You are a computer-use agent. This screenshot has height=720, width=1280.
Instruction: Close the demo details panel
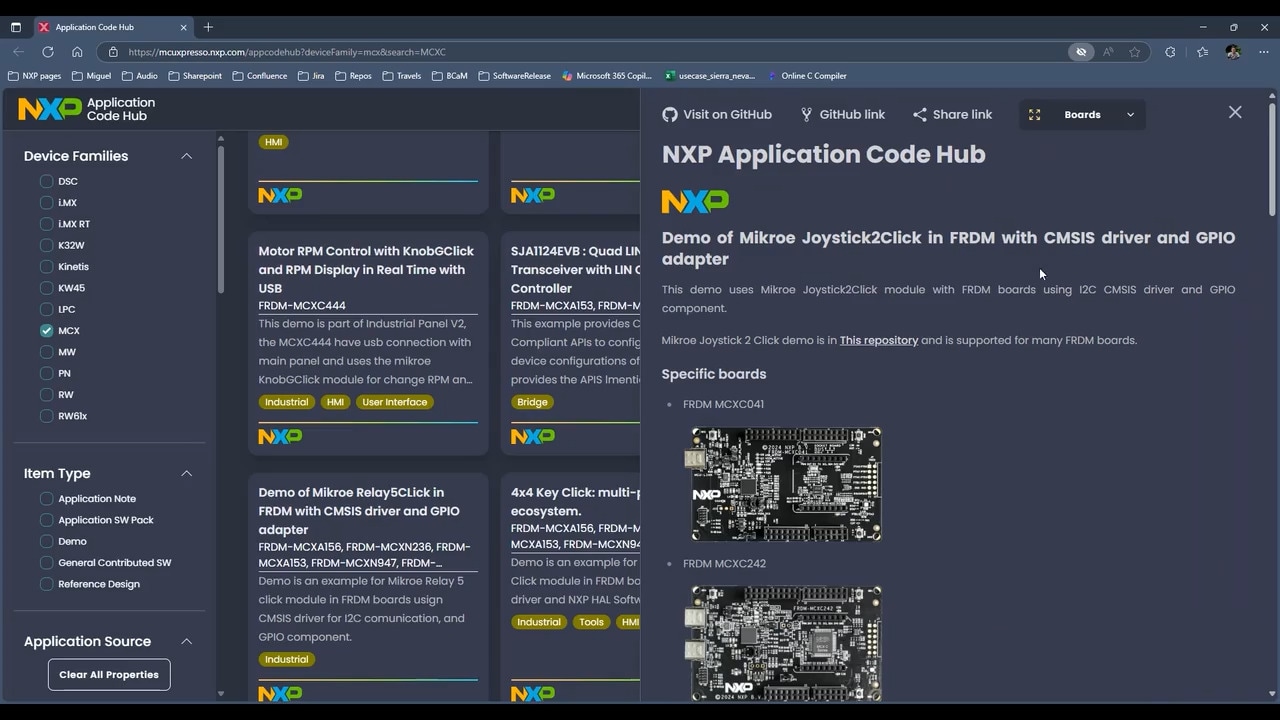pyautogui.click(x=1235, y=112)
